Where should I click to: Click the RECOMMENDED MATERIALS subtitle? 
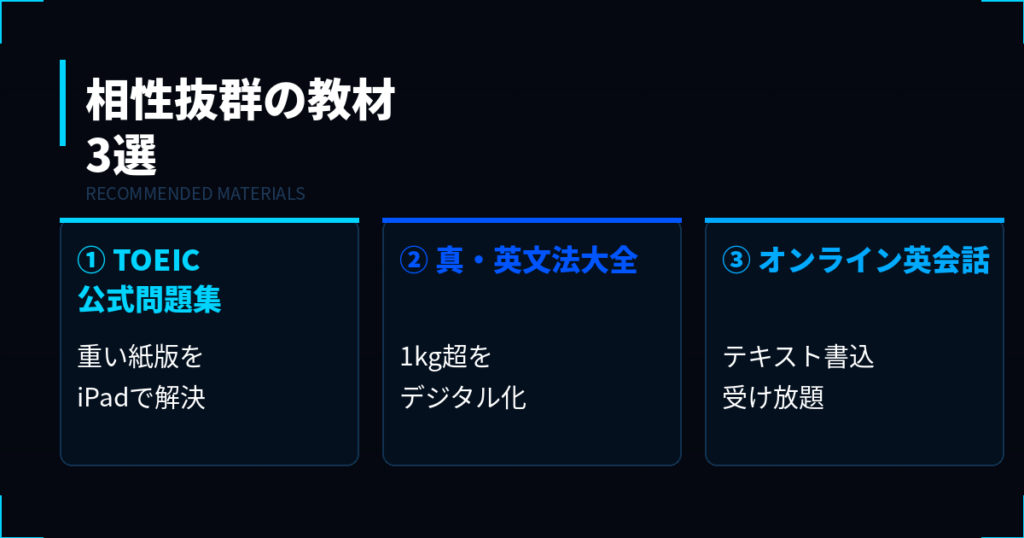[x=195, y=193]
